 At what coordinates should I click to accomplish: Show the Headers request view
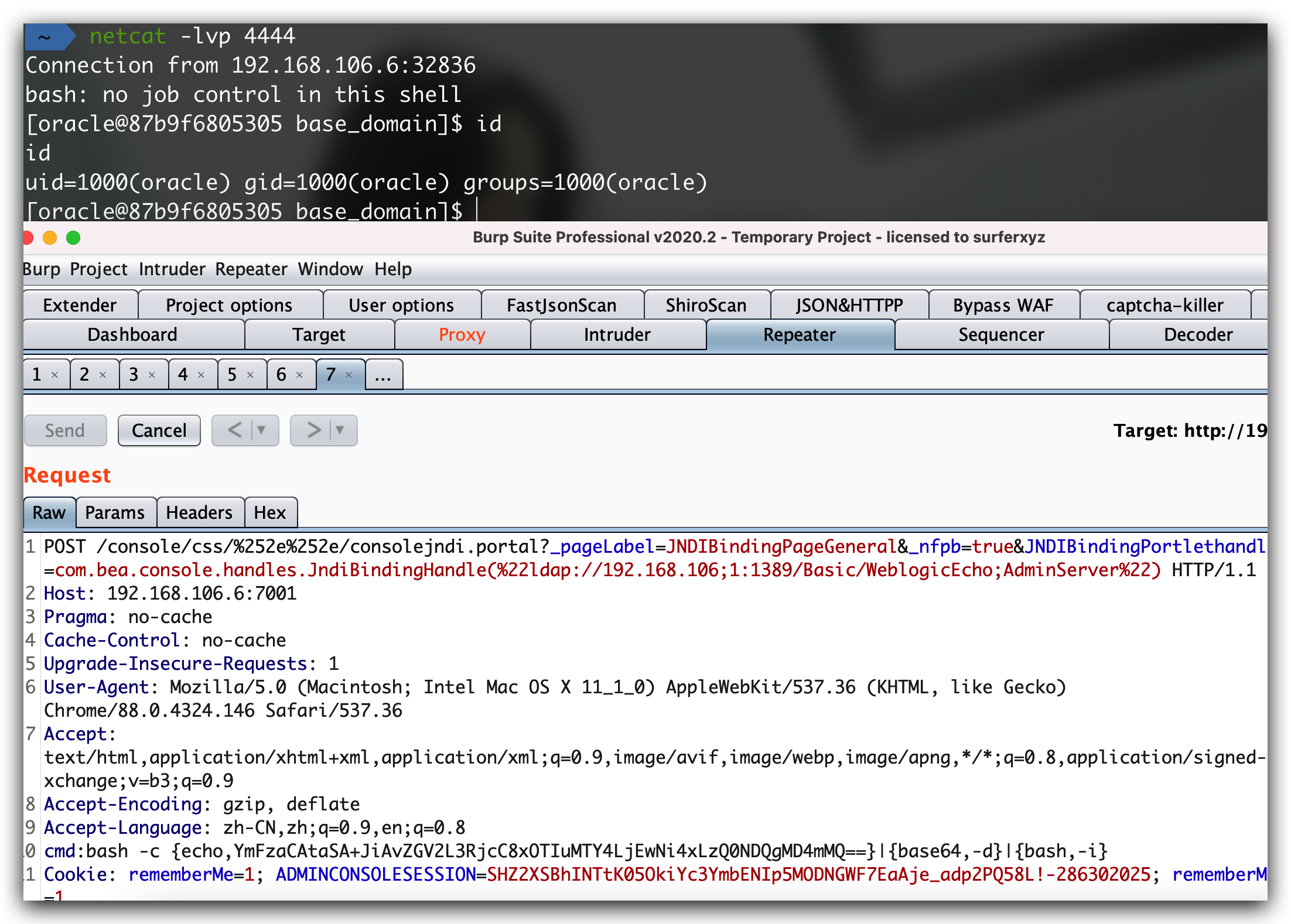pos(199,512)
